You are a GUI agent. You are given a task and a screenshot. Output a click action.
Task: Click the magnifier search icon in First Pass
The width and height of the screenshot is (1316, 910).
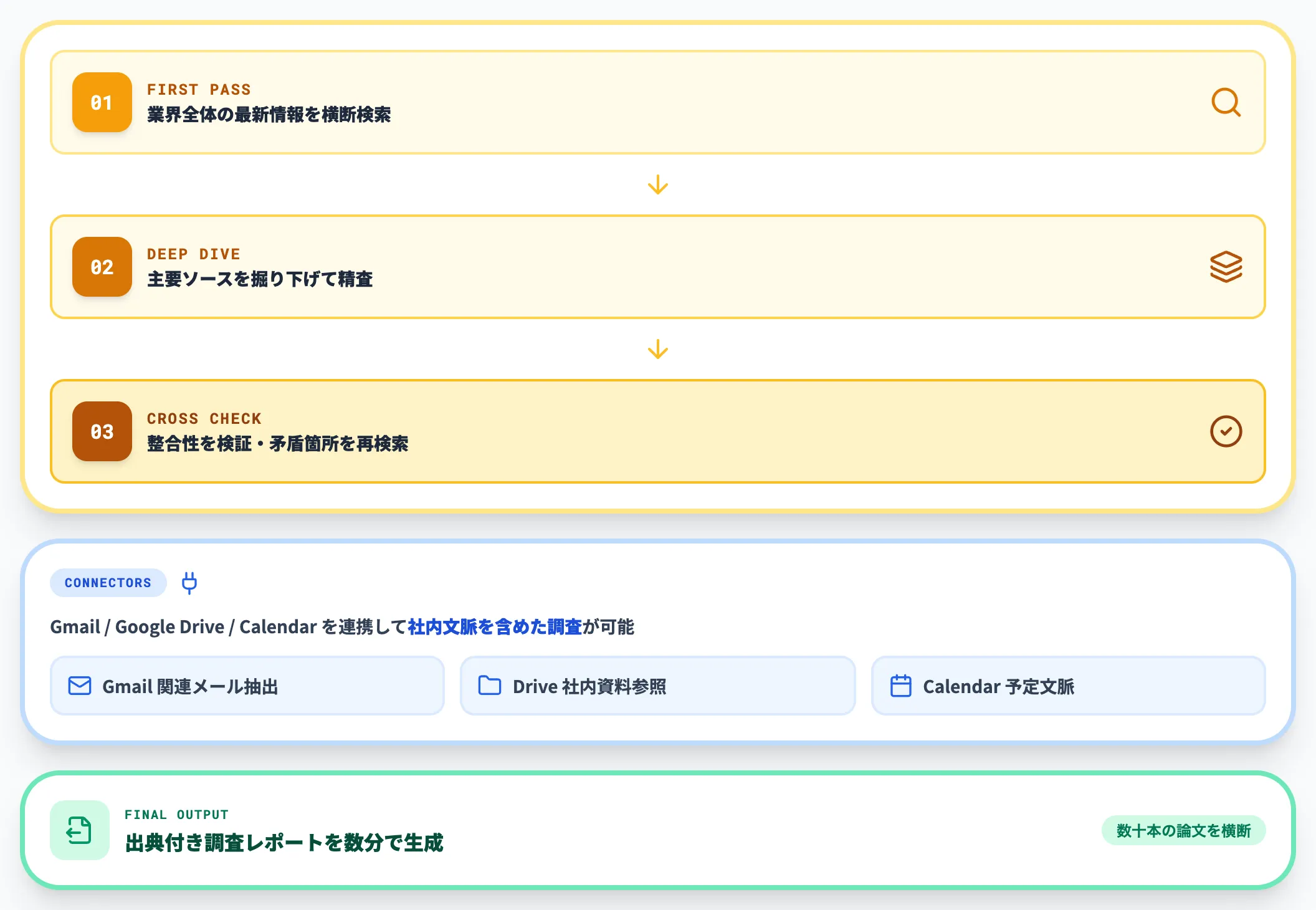(1226, 102)
